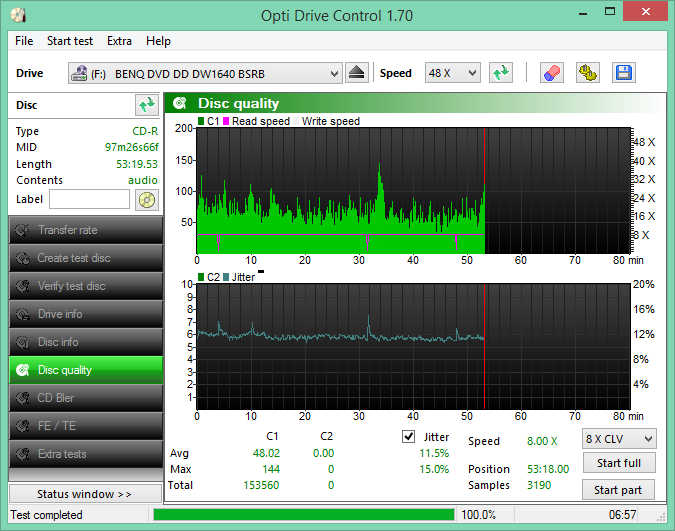Toggle the Read speed legend marker

[x=226, y=121]
